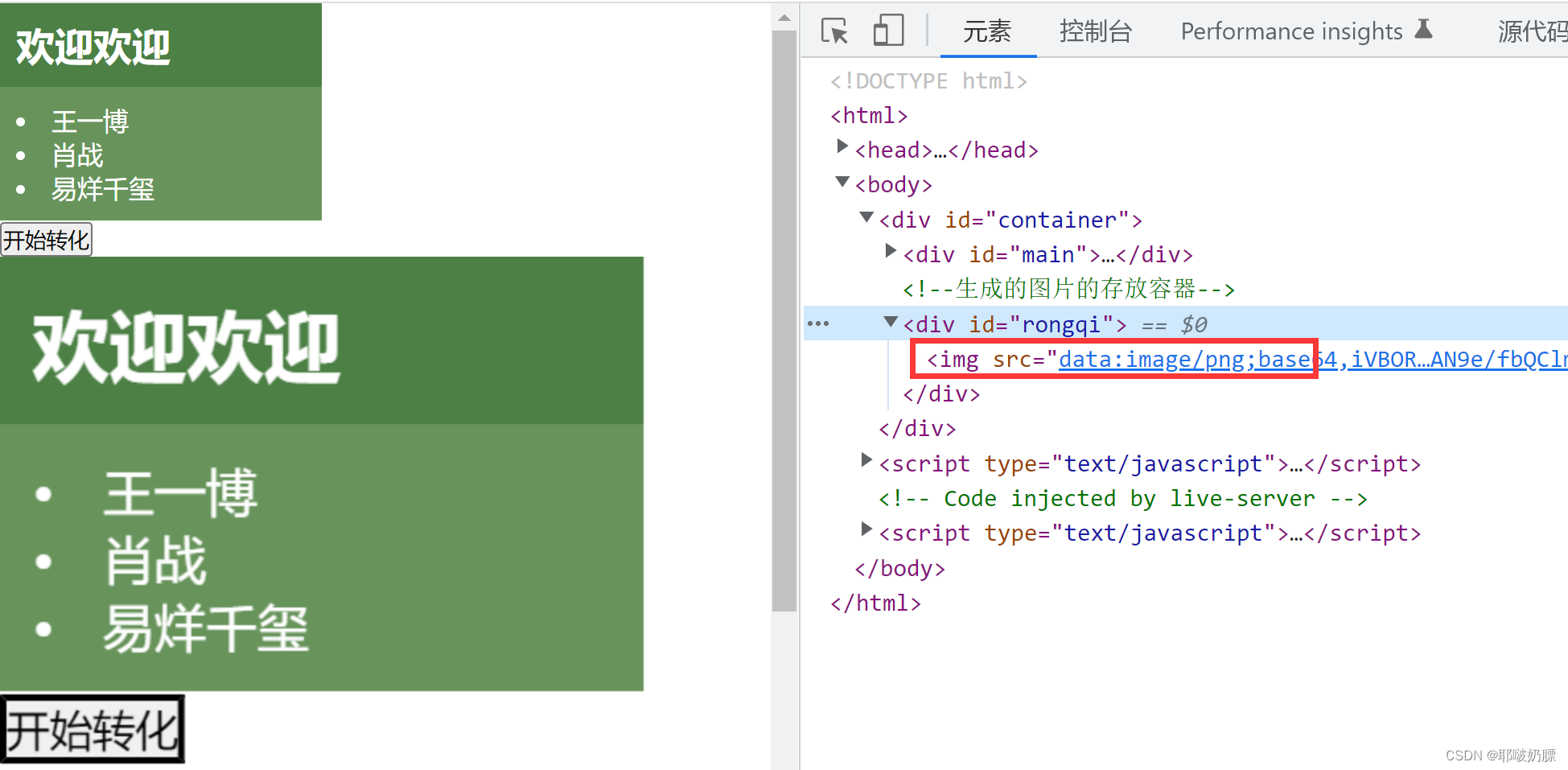This screenshot has width=1568, height=770.
Task: Expand the last script type javascript node
Action: (x=866, y=529)
